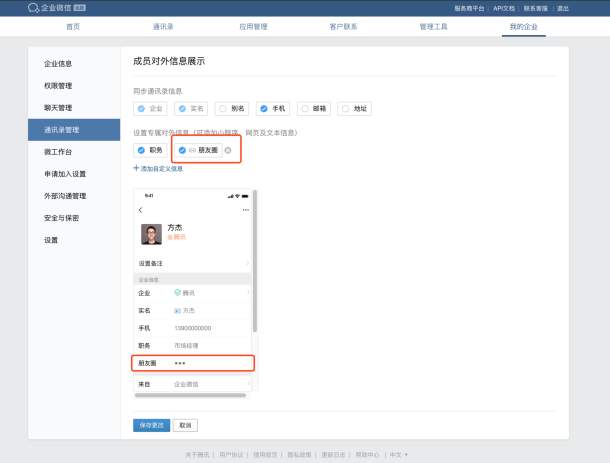
Task: Click the phone preview vertical scrollbar
Action: (255, 261)
